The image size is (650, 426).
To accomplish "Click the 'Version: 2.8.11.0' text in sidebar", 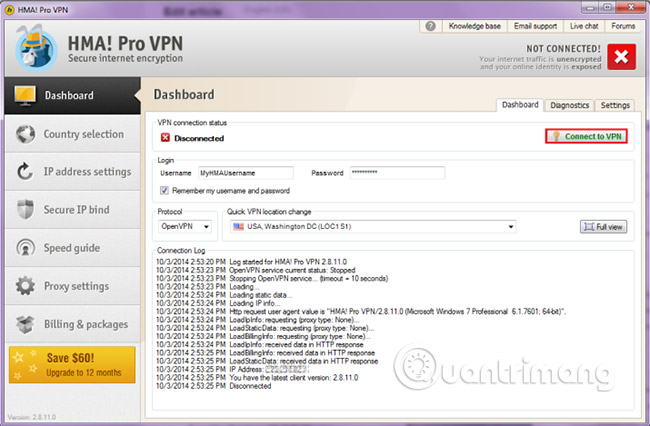I will [x=32, y=417].
